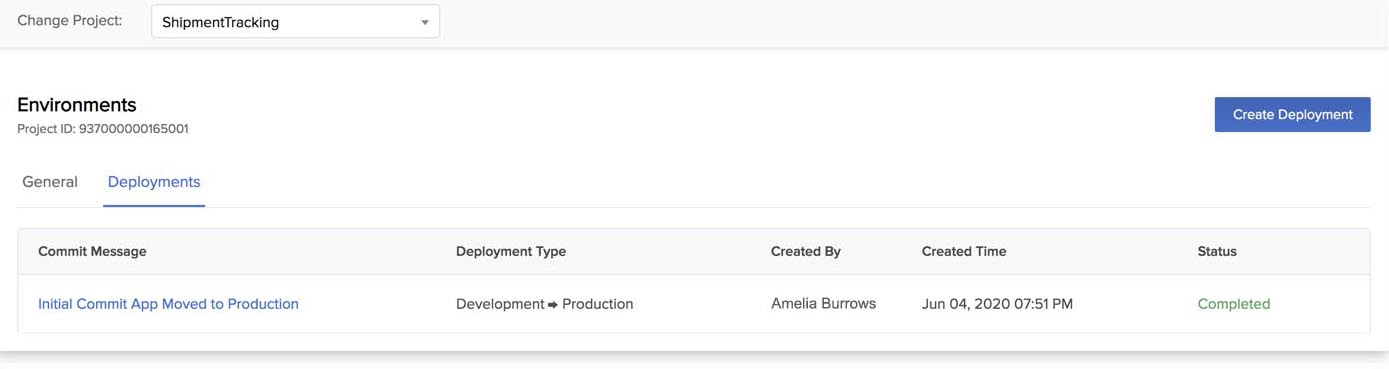
Task: Click the Completed status text
Action: click(x=1234, y=304)
